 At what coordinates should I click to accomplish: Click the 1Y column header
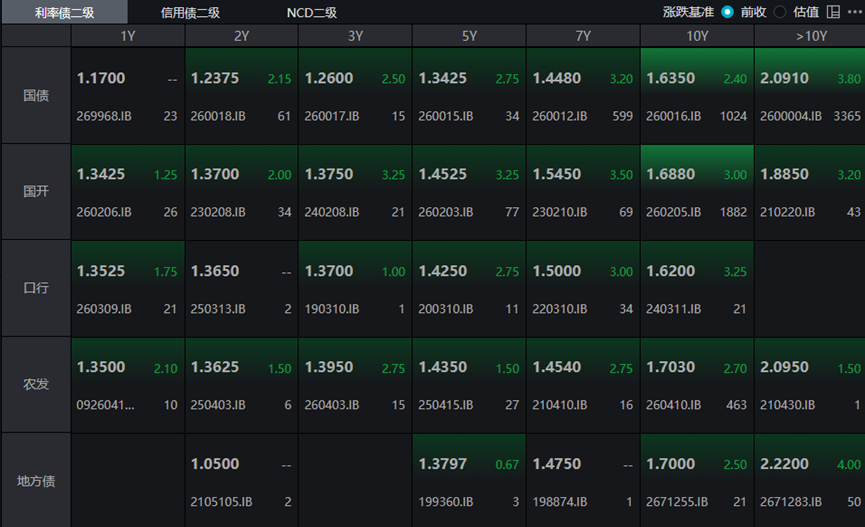point(128,36)
